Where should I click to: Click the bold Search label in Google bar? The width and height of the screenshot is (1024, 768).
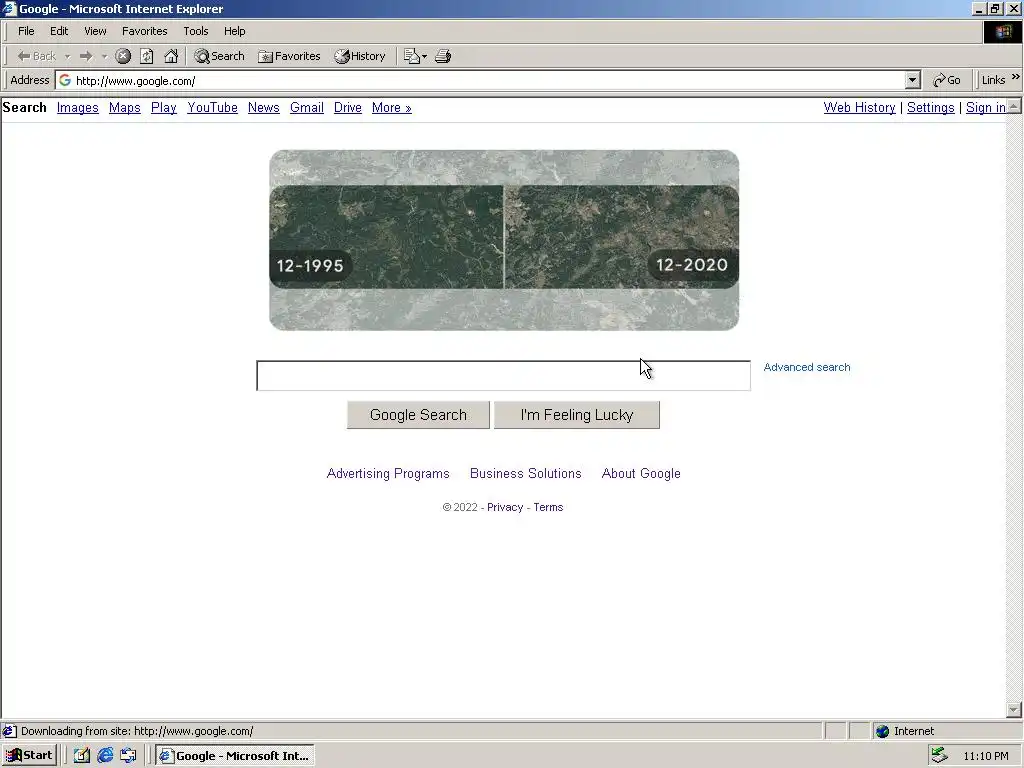(25, 108)
